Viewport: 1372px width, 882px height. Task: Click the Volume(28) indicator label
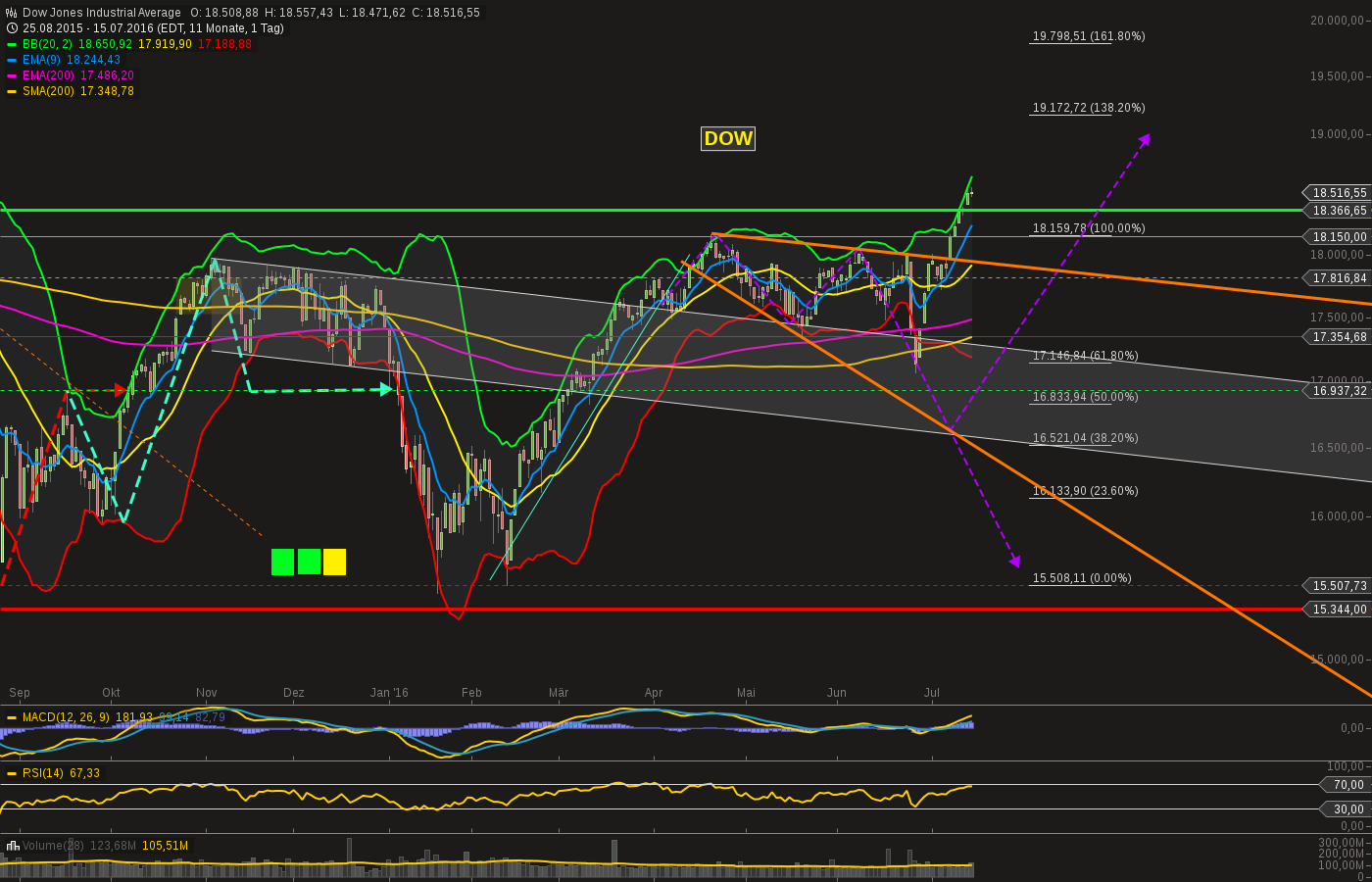point(53,846)
